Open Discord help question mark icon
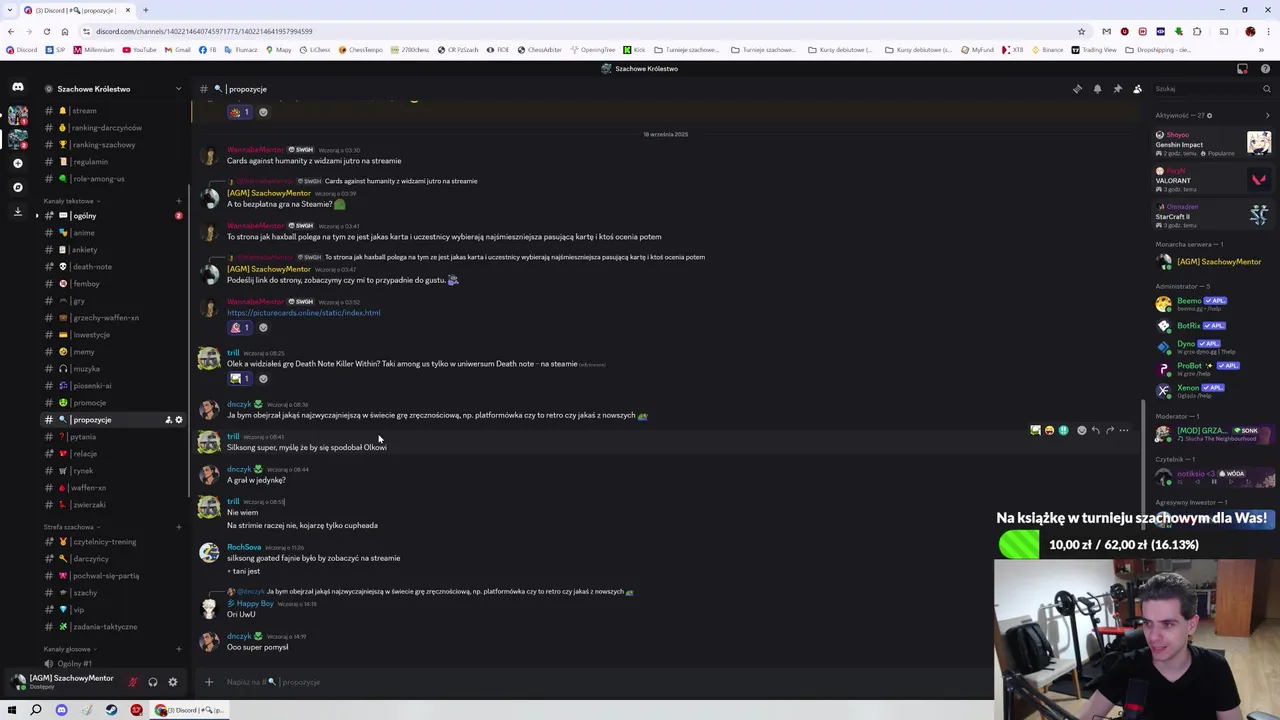1280x720 pixels. click(x=1265, y=69)
